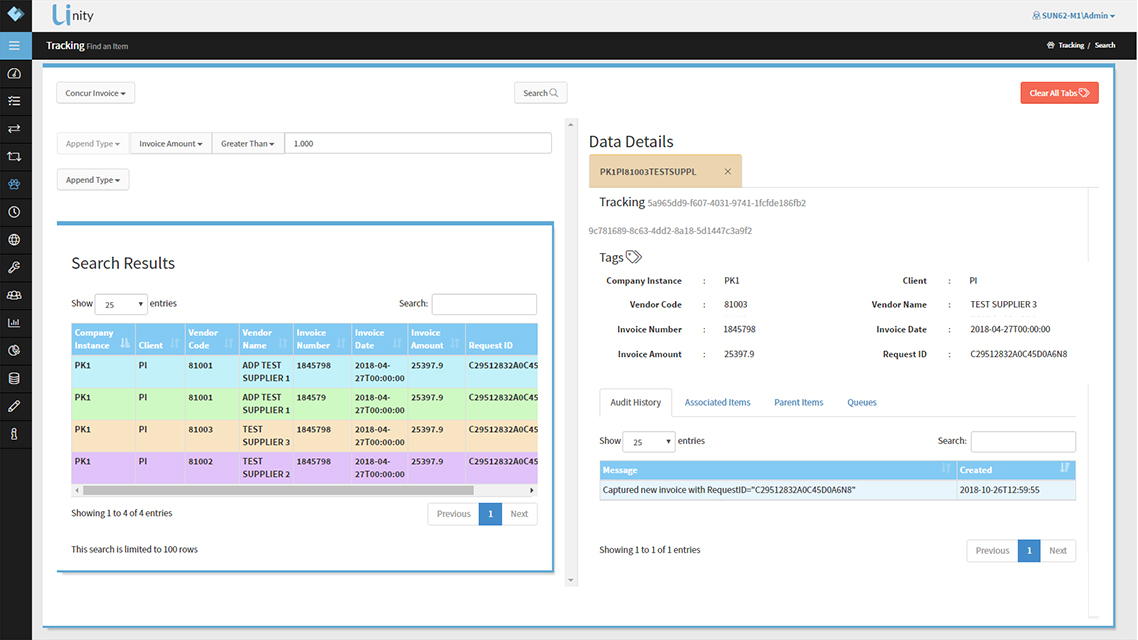Open the clock schedule sidebar icon
This screenshot has height=640, width=1138.
pyautogui.click(x=15, y=212)
